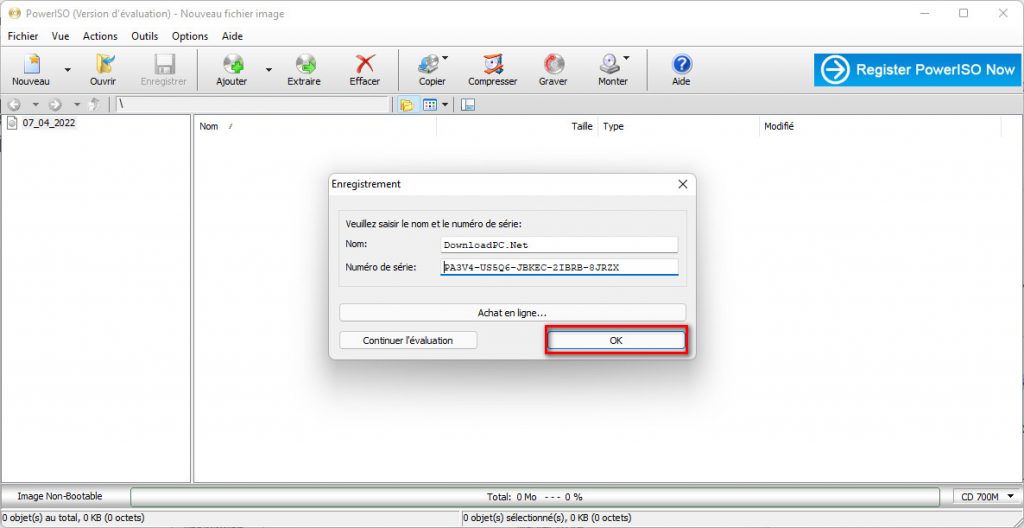Select the 07_04_2022 tree item
The height and width of the screenshot is (528, 1024).
coord(49,123)
